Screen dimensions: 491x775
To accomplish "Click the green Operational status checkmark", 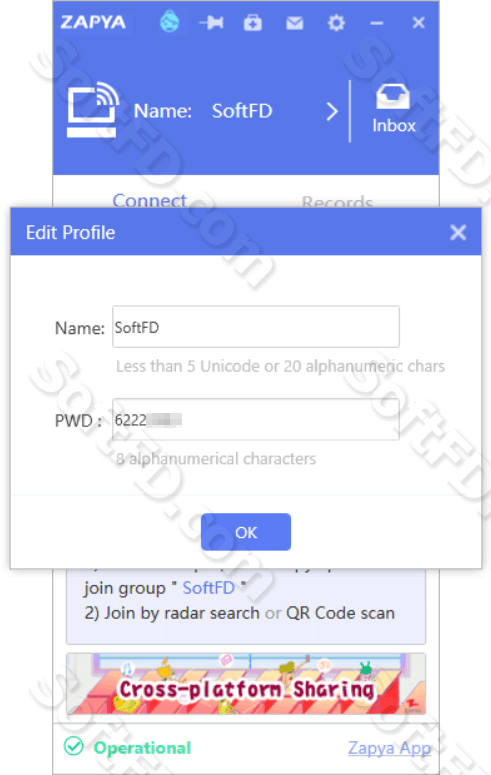I will [x=74, y=746].
